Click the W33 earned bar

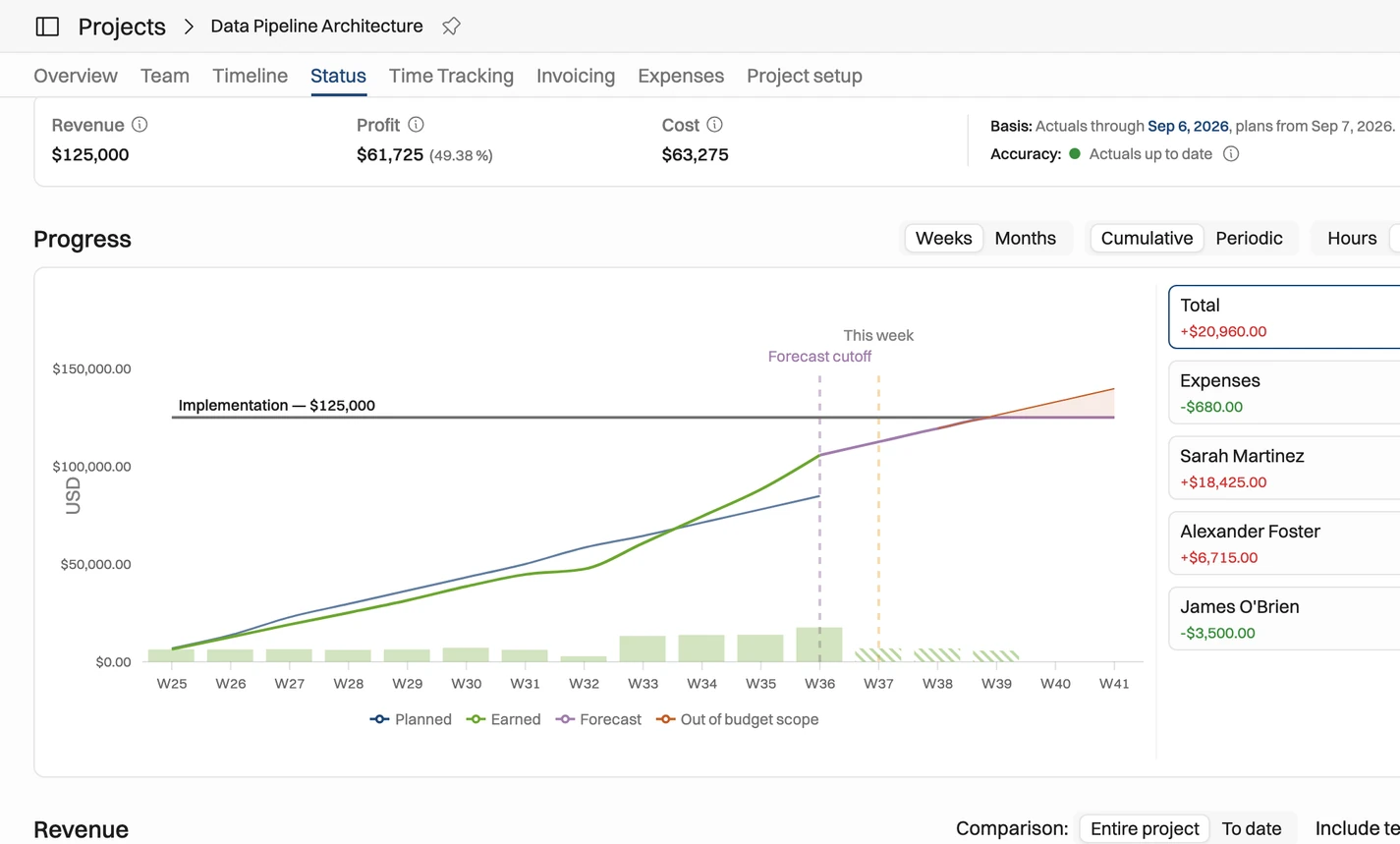coord(643,648)
